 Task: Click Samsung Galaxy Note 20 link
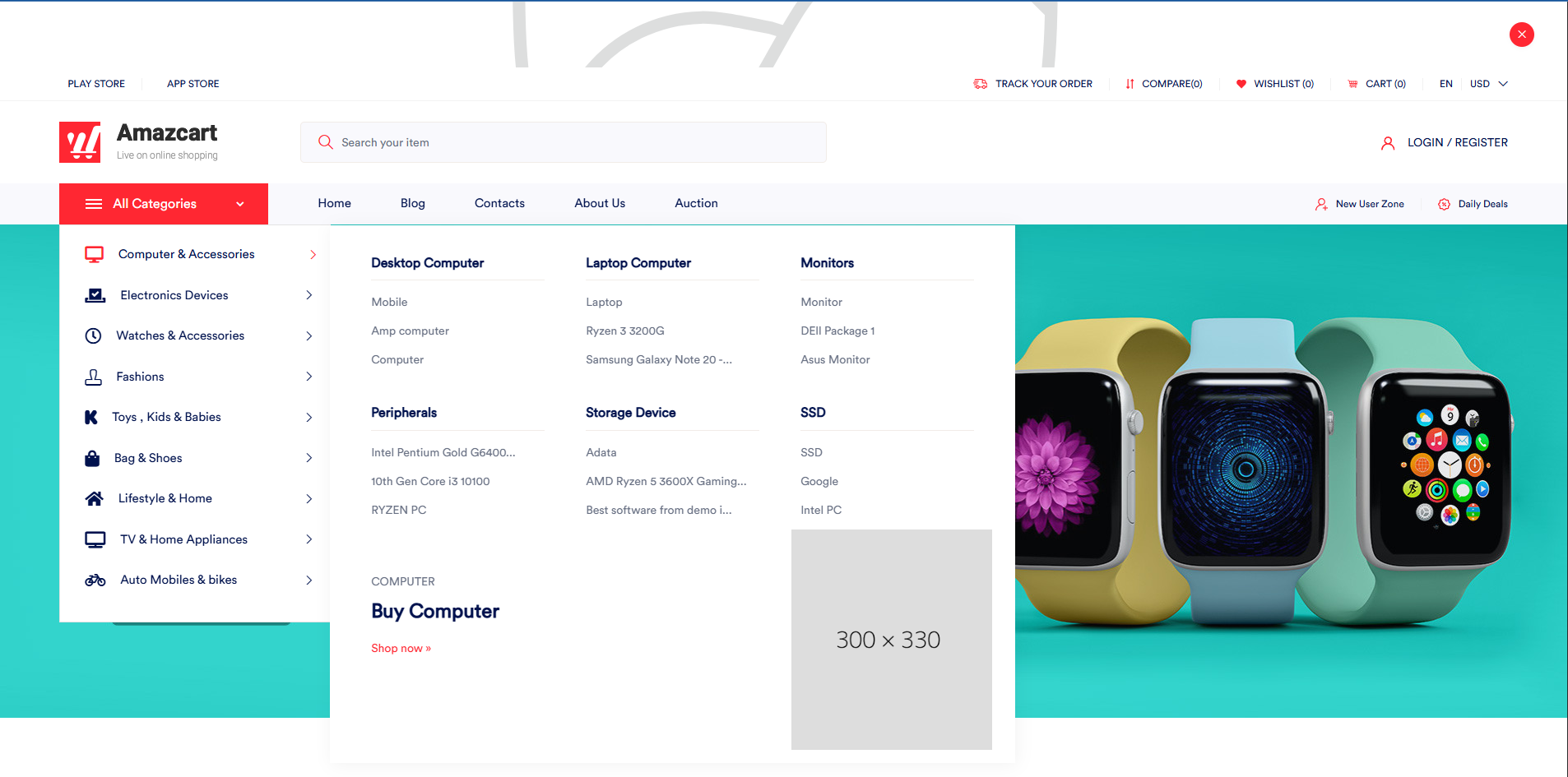pos(659,359)
